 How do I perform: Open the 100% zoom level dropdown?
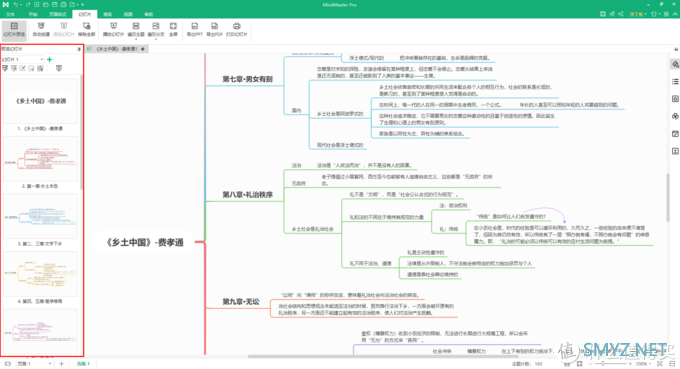[643, 364]
